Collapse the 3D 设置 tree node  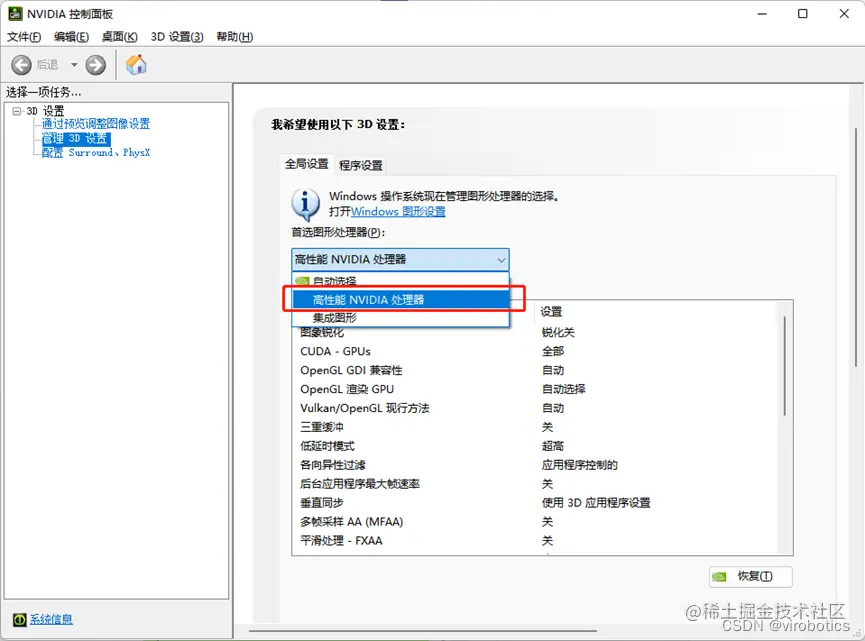point(17,111)
